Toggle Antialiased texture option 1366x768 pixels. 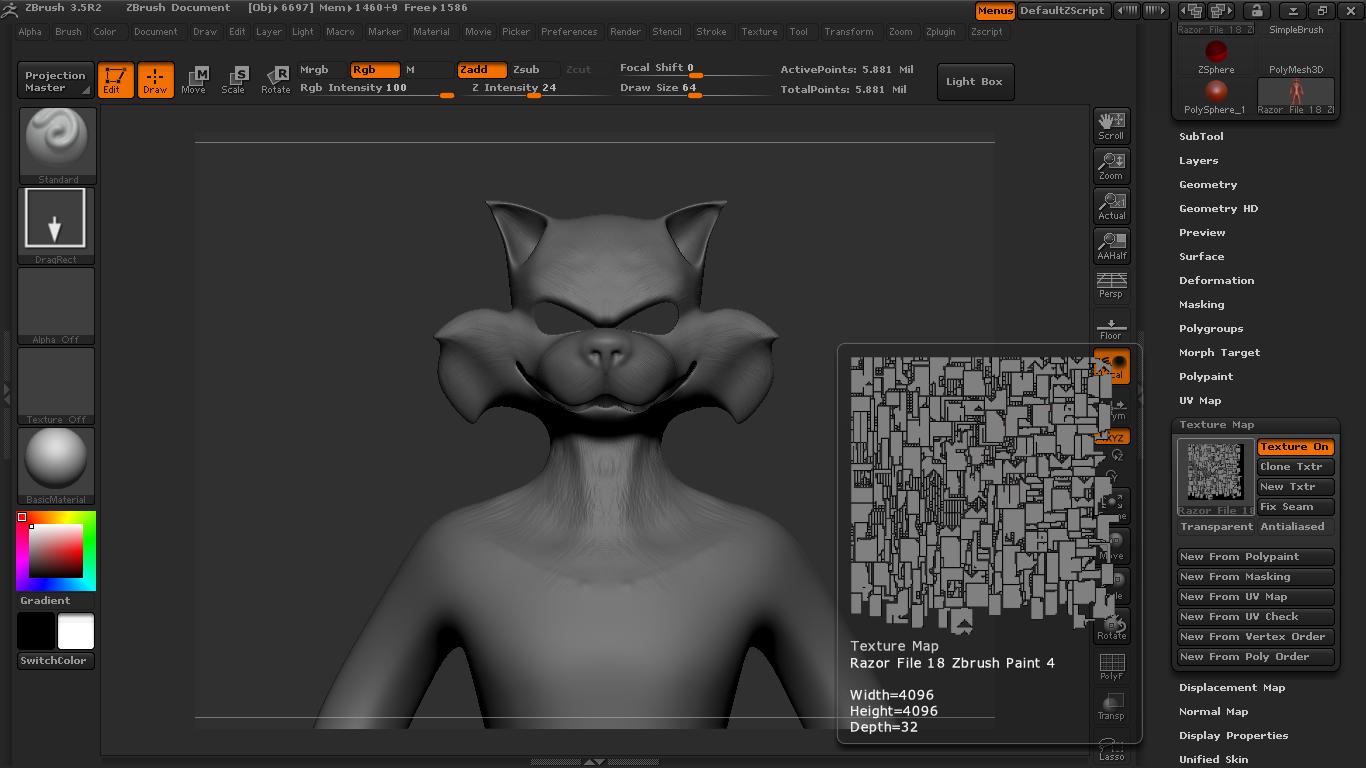pos(1295,527)
